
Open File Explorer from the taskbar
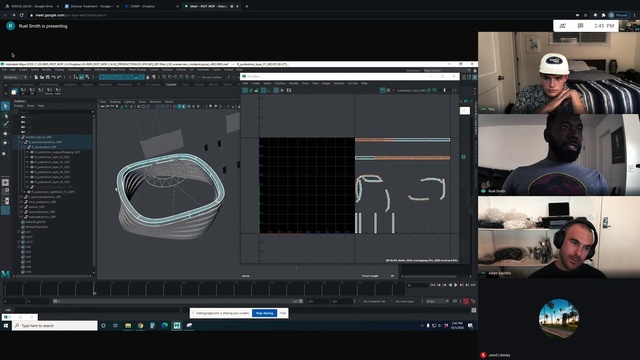pyautogui.click(x=128, y=325)
